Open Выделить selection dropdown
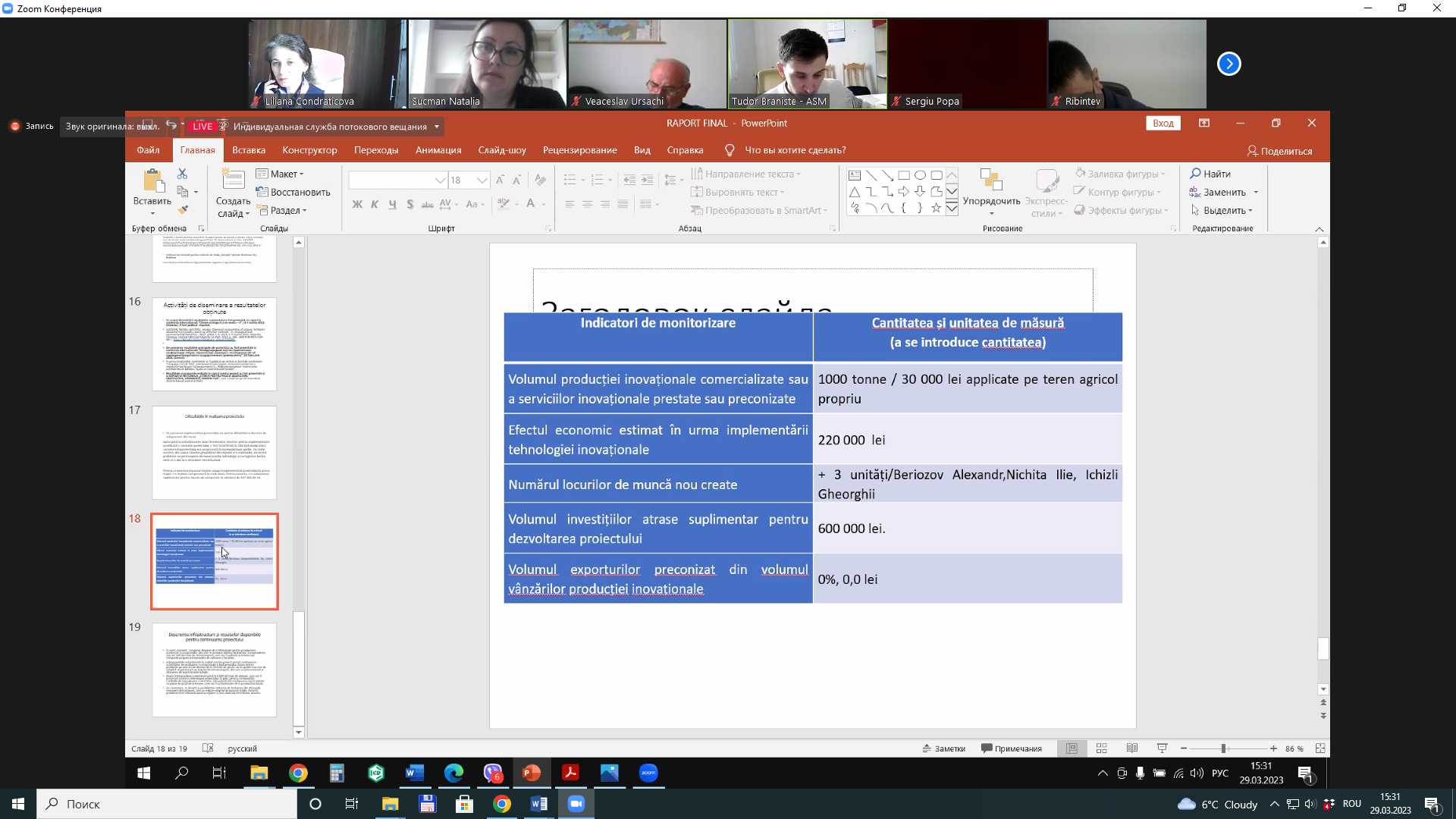1456x819 pixels. coord(1222,210)
